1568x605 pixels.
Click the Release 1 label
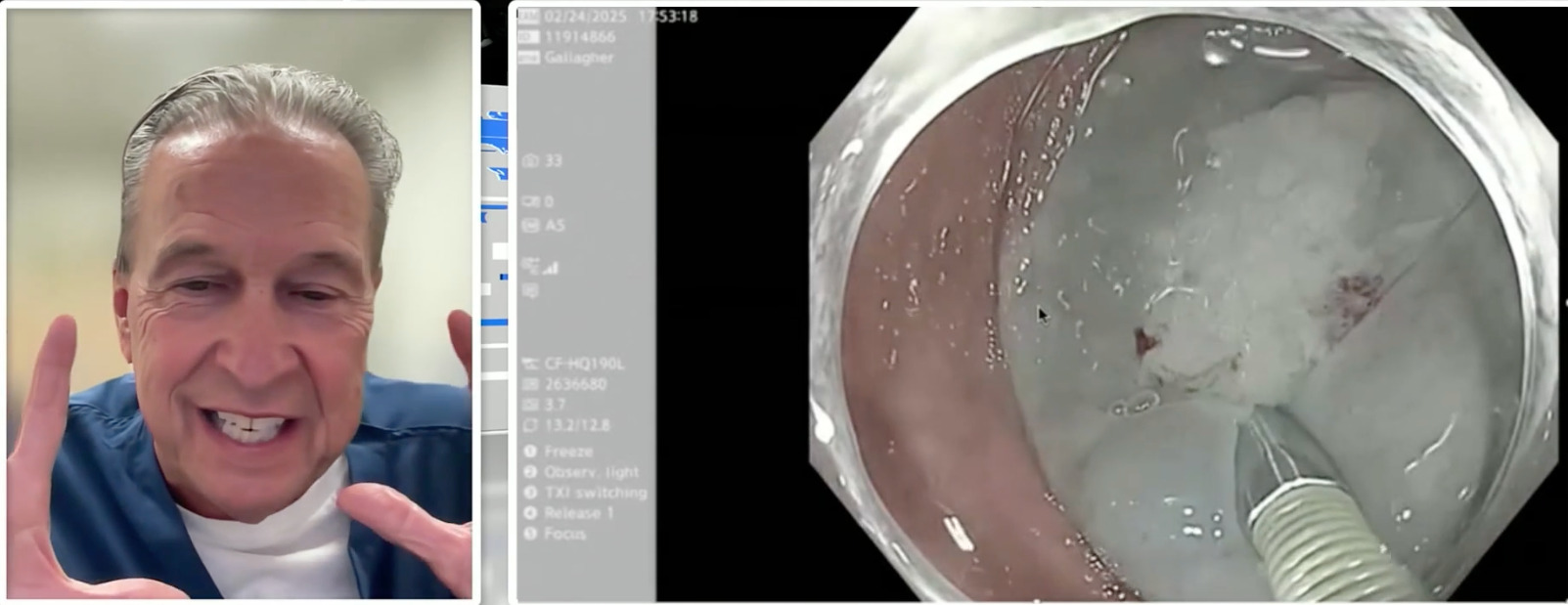pos(579,513)
